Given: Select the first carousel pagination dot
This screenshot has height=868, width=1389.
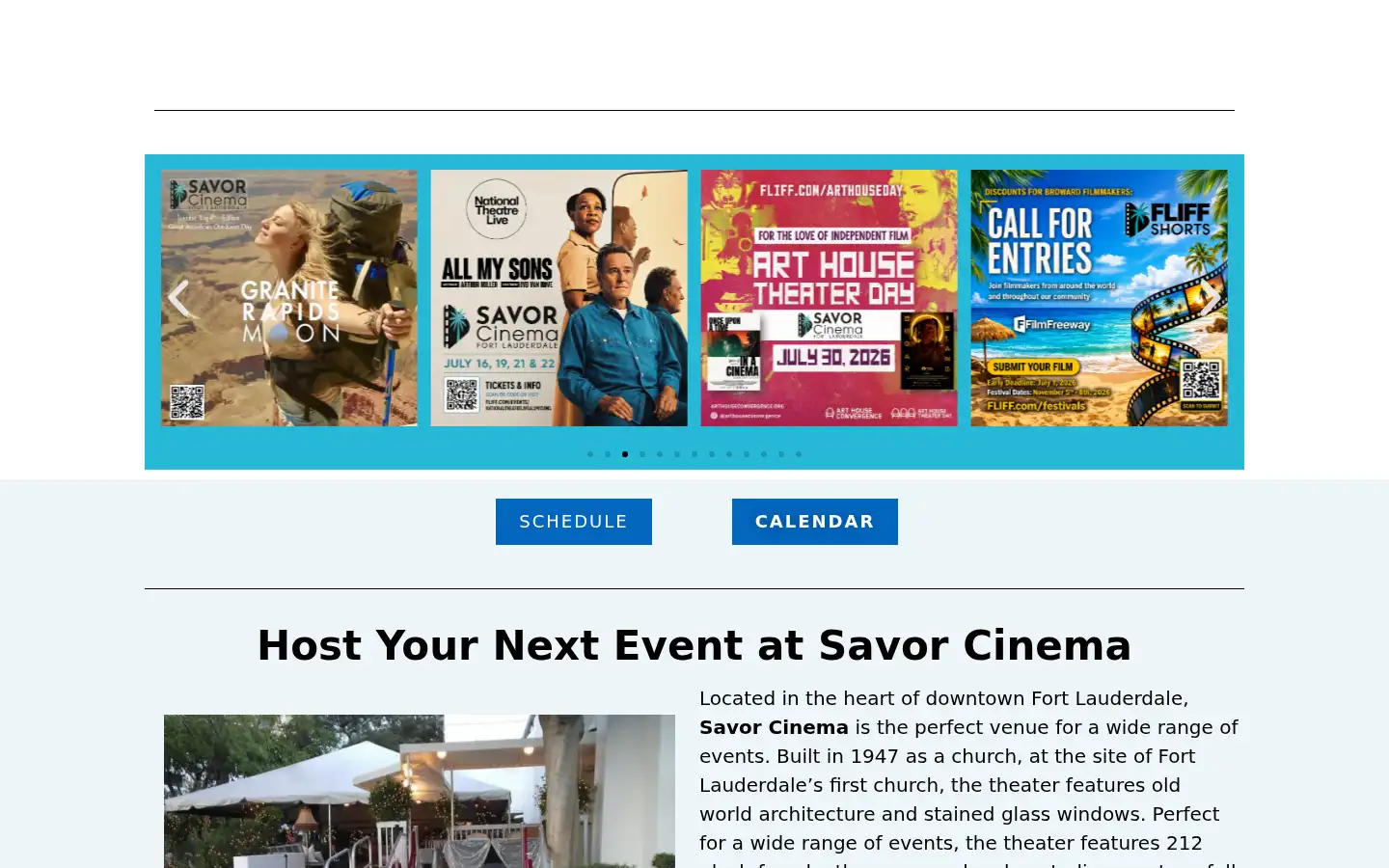Looking at the screenshot, I should (590, 454).
